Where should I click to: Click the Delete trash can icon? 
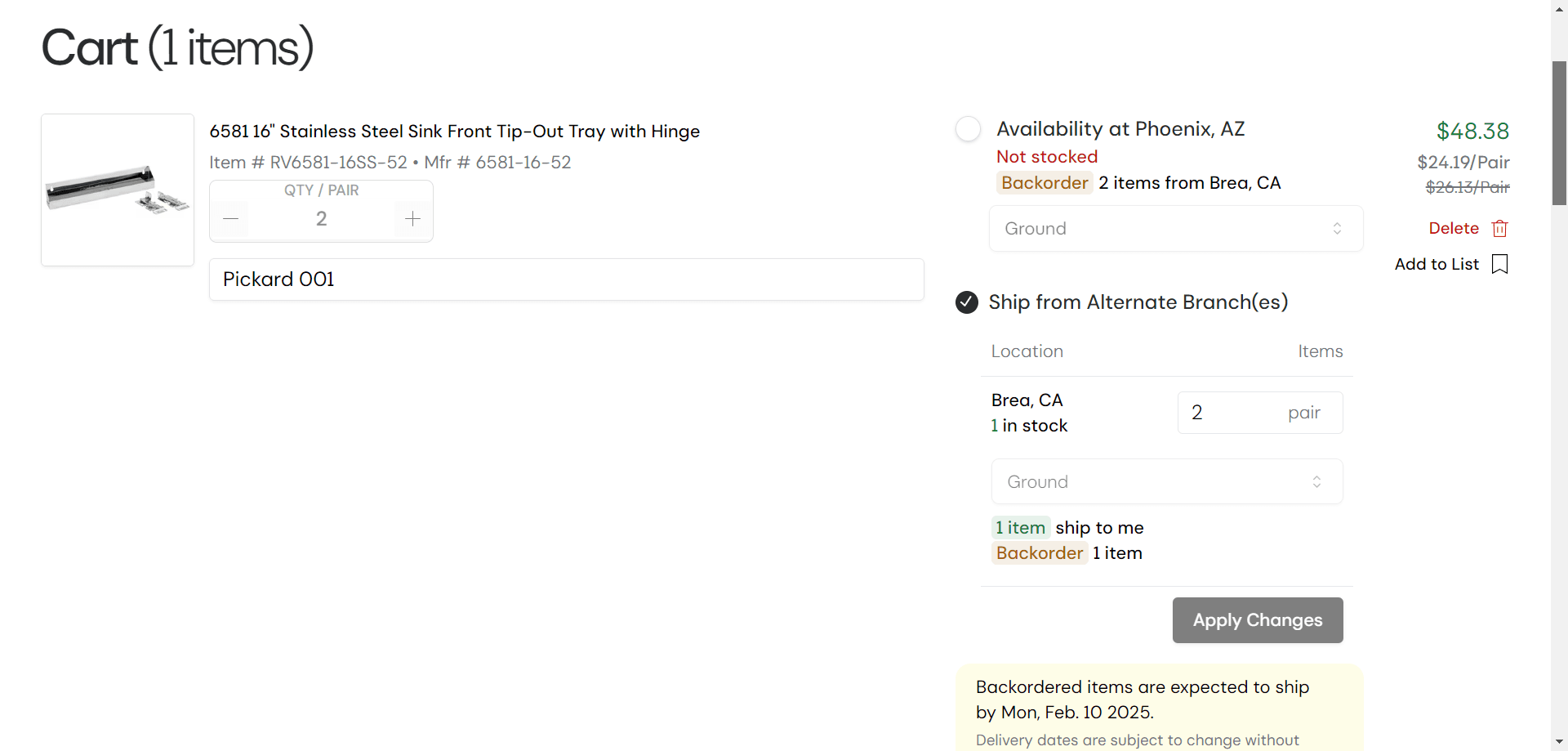(1499, 228)
